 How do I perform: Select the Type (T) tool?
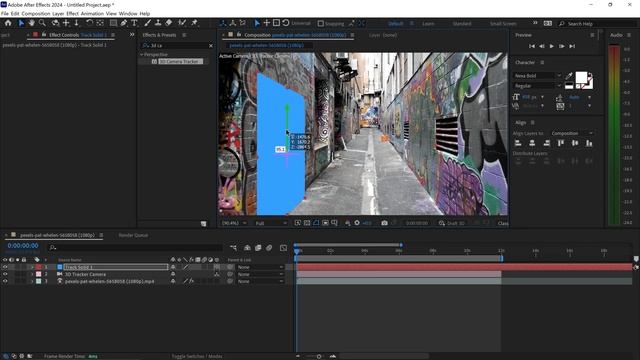[x=134, y=23]
